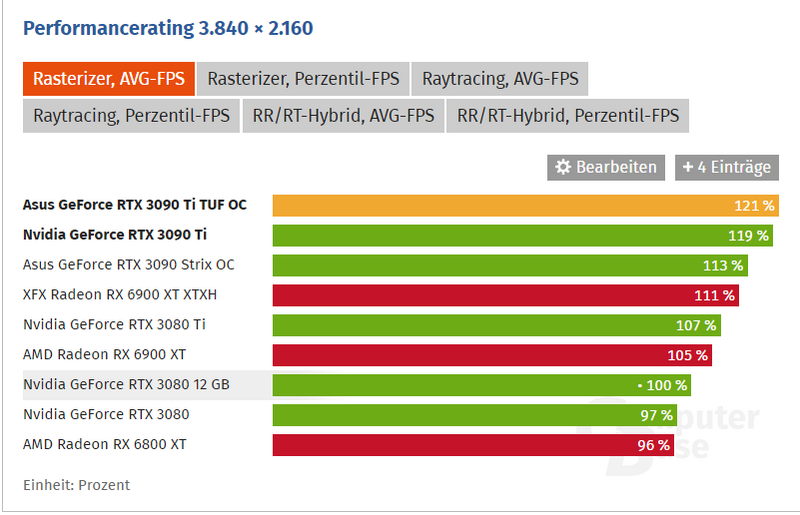
Task: Click the green 100 % reference bar
Action: point(482,385)
